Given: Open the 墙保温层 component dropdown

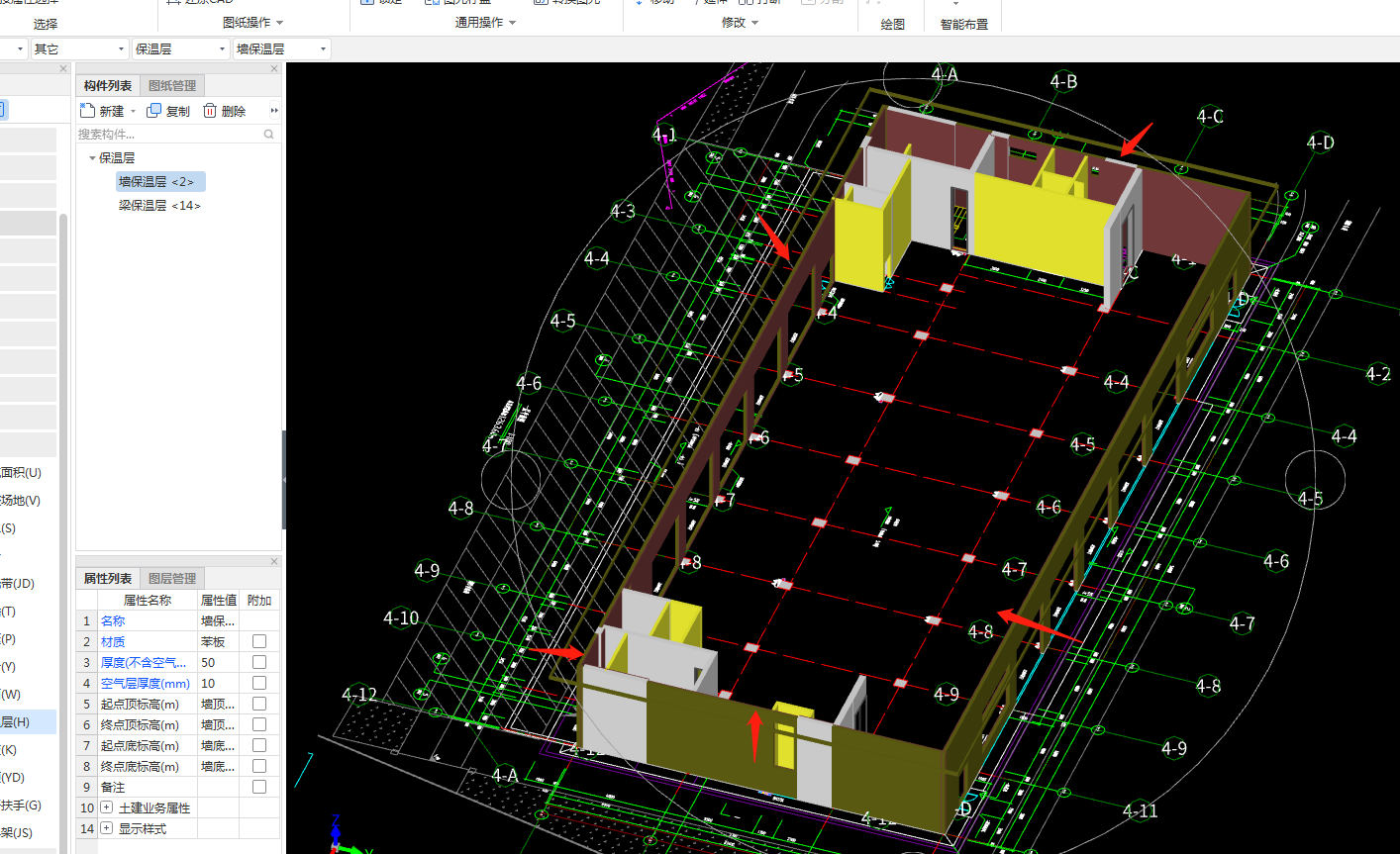Looking at the screenshot, I should pyautogui.click(x=282, y=48).
